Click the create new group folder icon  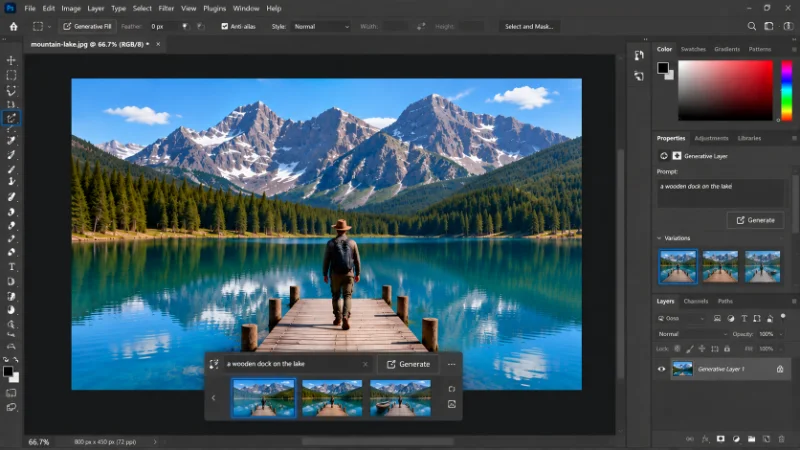(751, 439)
